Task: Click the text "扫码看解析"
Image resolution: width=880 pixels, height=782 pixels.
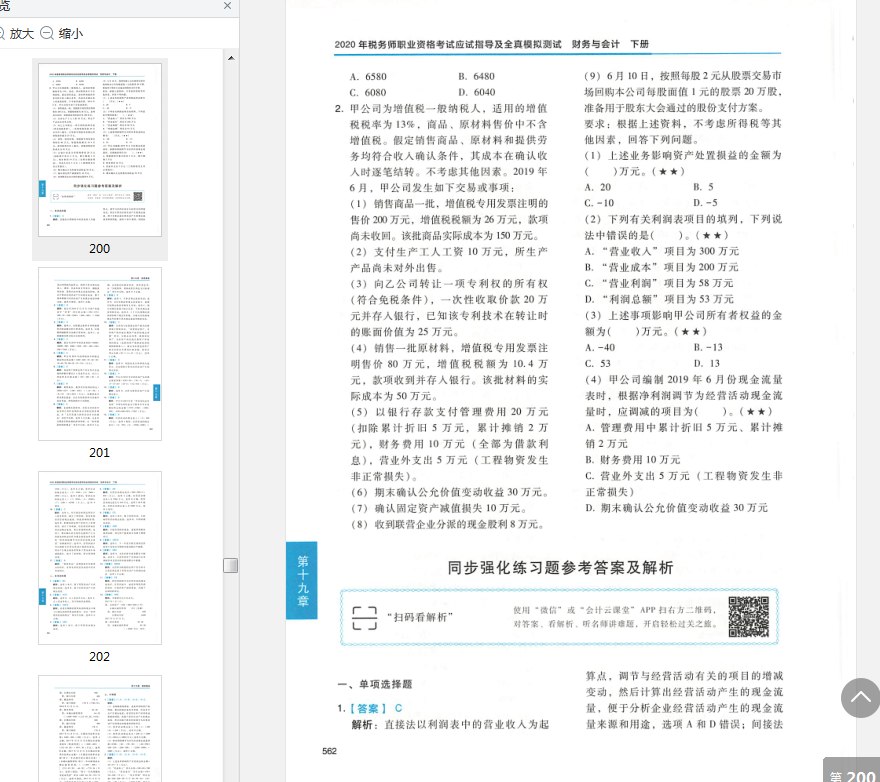Action: [x=420, y=617]
